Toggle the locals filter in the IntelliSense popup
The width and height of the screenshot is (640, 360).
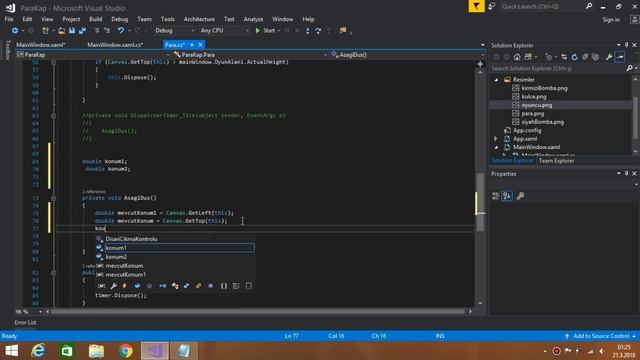101,286
